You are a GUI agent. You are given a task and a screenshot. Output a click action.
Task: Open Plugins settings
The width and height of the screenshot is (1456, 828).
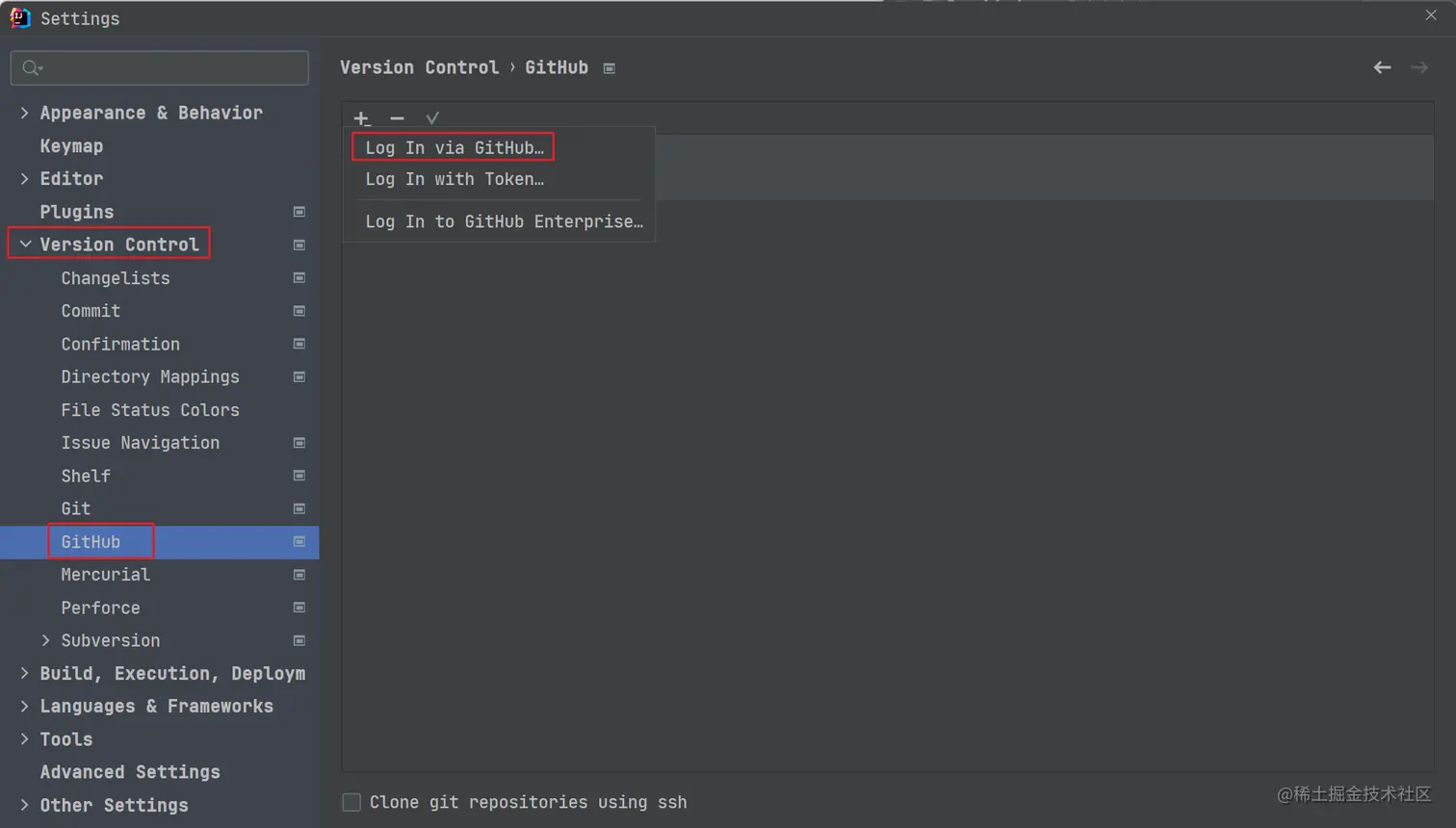tap(77, 212)
